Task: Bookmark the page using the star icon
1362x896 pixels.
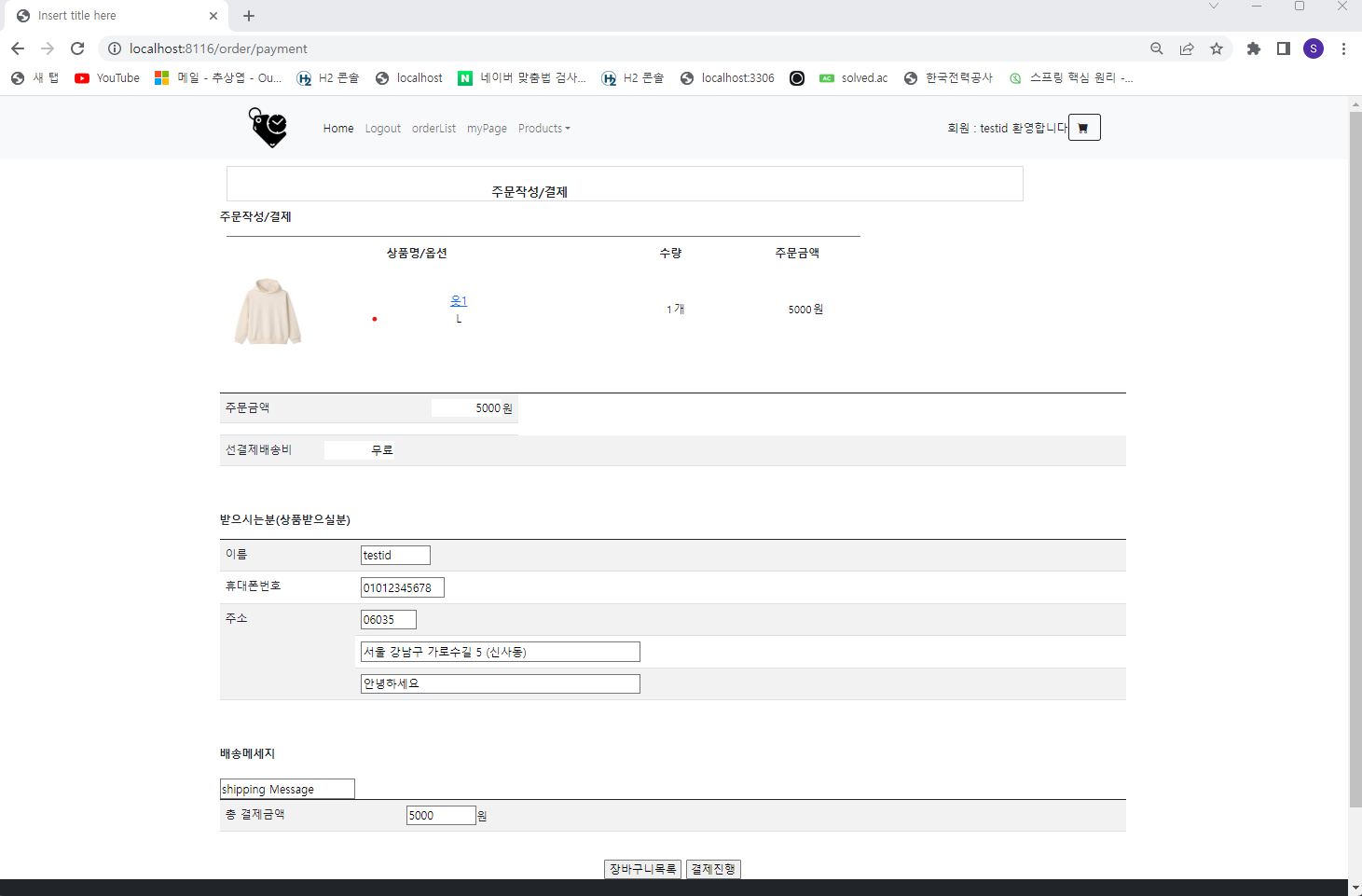Action: [x=1217, y=48]
